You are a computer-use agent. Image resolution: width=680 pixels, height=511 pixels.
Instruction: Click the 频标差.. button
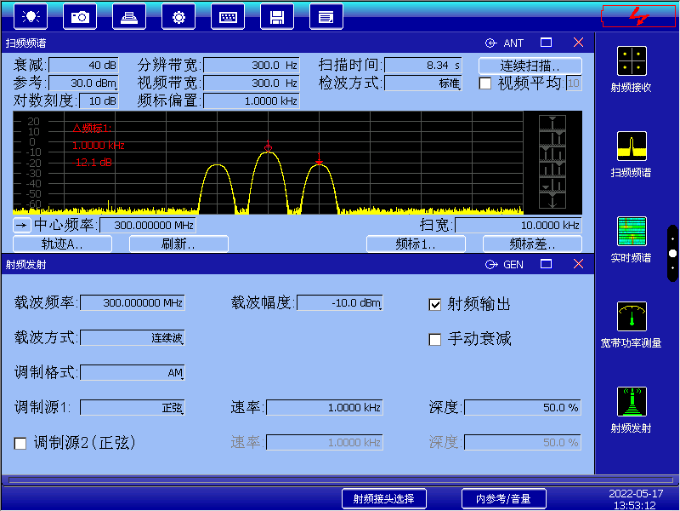pos(533,244)
